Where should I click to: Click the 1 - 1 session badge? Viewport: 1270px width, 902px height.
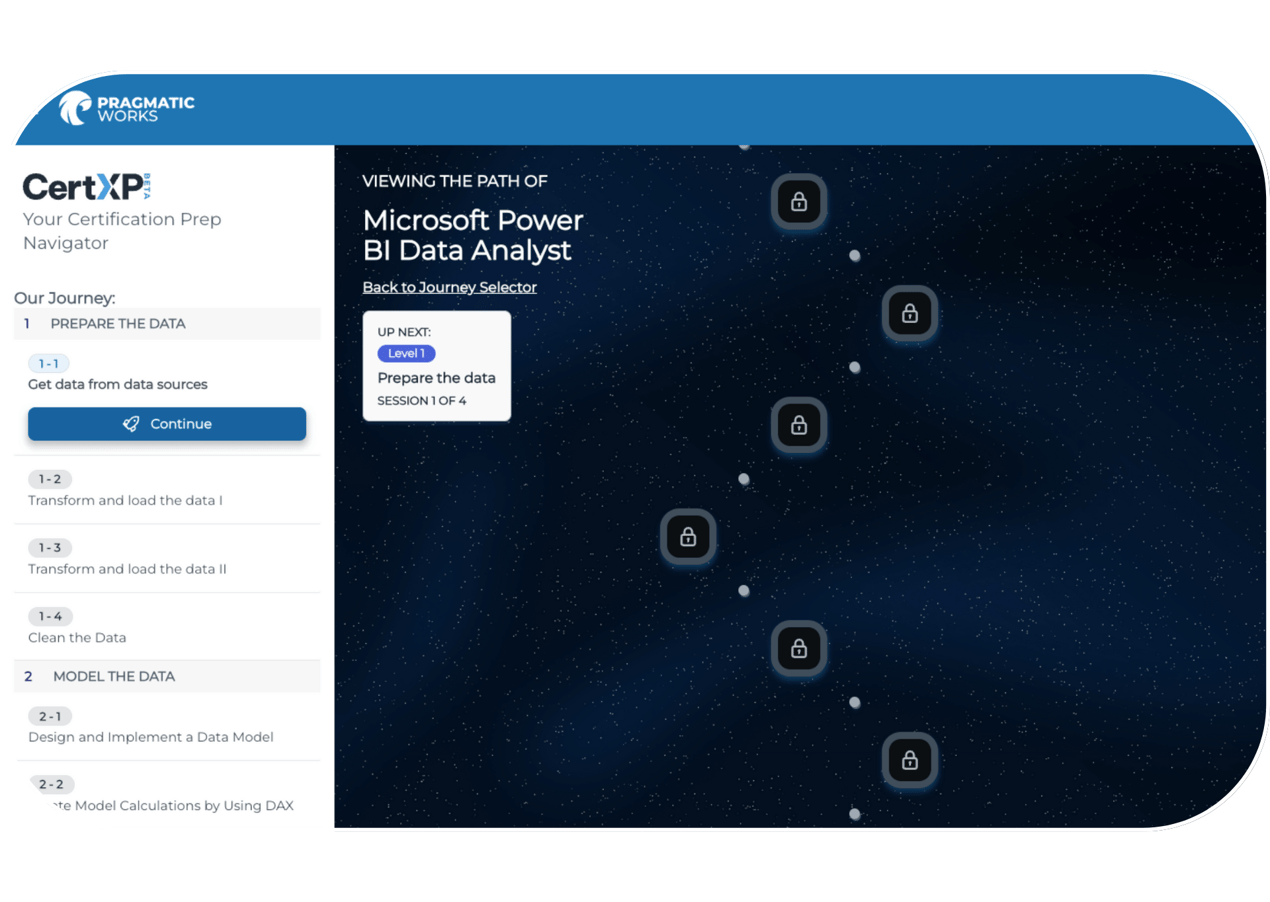click(49, 364)
